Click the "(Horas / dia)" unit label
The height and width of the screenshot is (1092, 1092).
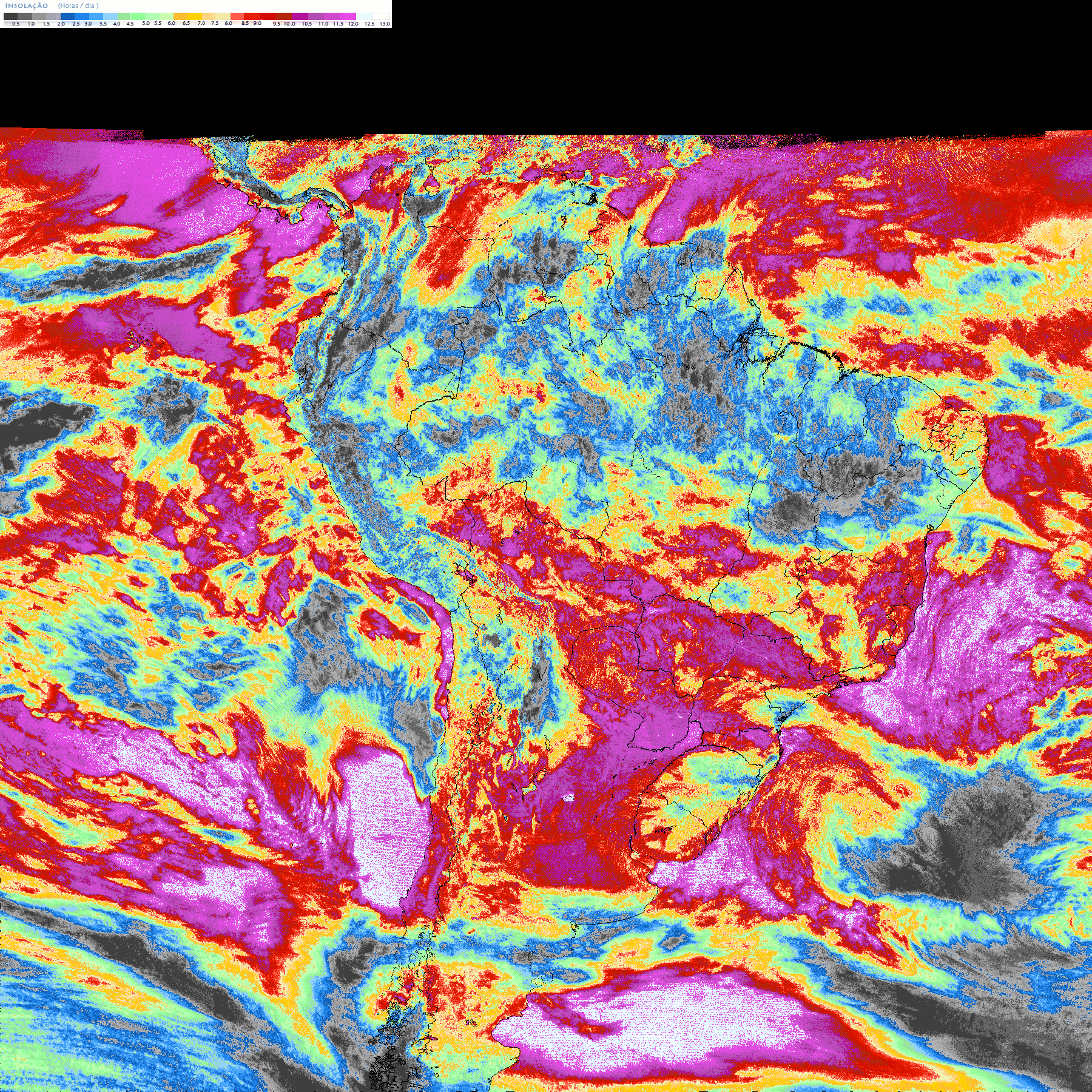point(78,5)
